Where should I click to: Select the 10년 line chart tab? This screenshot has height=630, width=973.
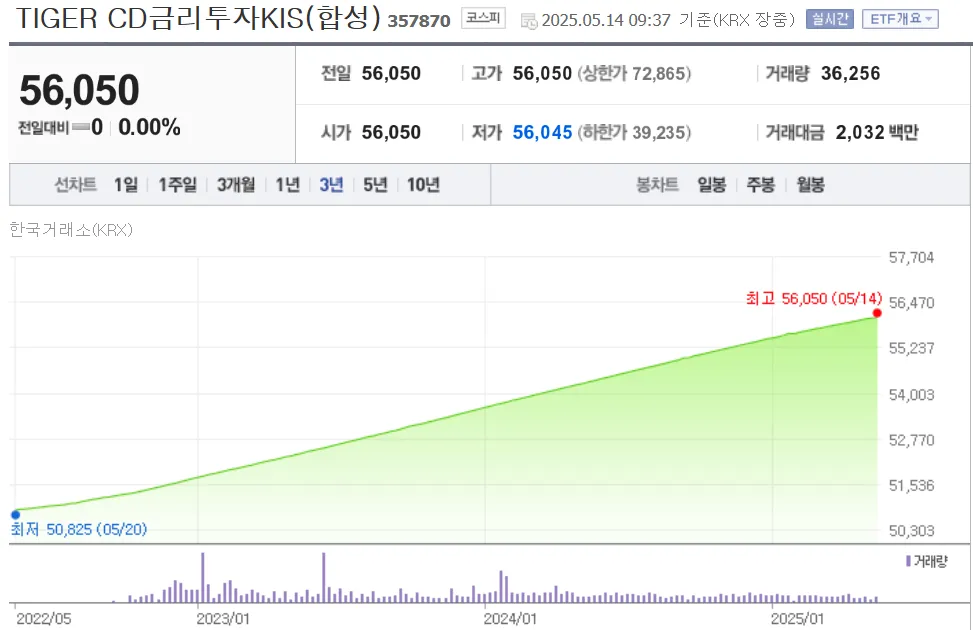click(x=423, y=184)
